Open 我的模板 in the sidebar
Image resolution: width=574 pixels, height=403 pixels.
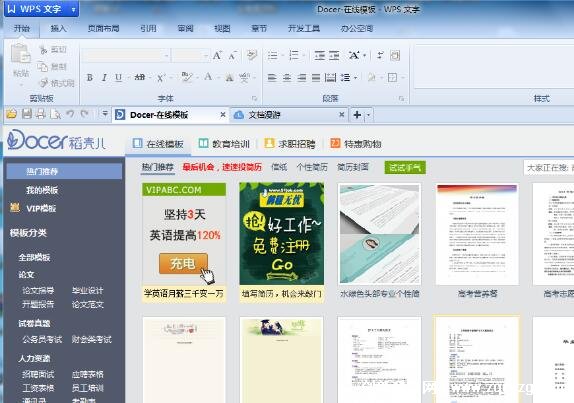[x=42, y=190]
